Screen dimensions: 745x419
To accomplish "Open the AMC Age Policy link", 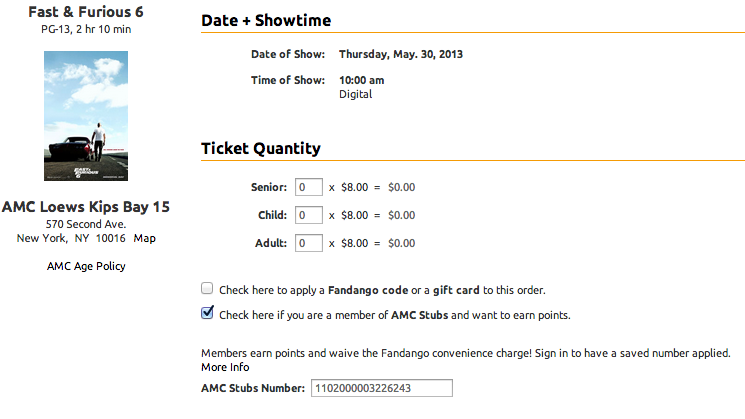I will 86,266.
